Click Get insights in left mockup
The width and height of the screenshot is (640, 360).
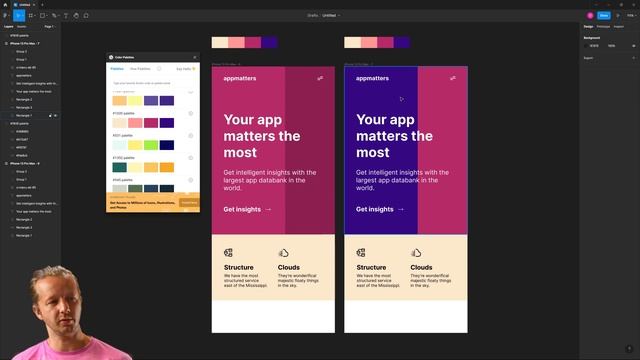(247, 209)
